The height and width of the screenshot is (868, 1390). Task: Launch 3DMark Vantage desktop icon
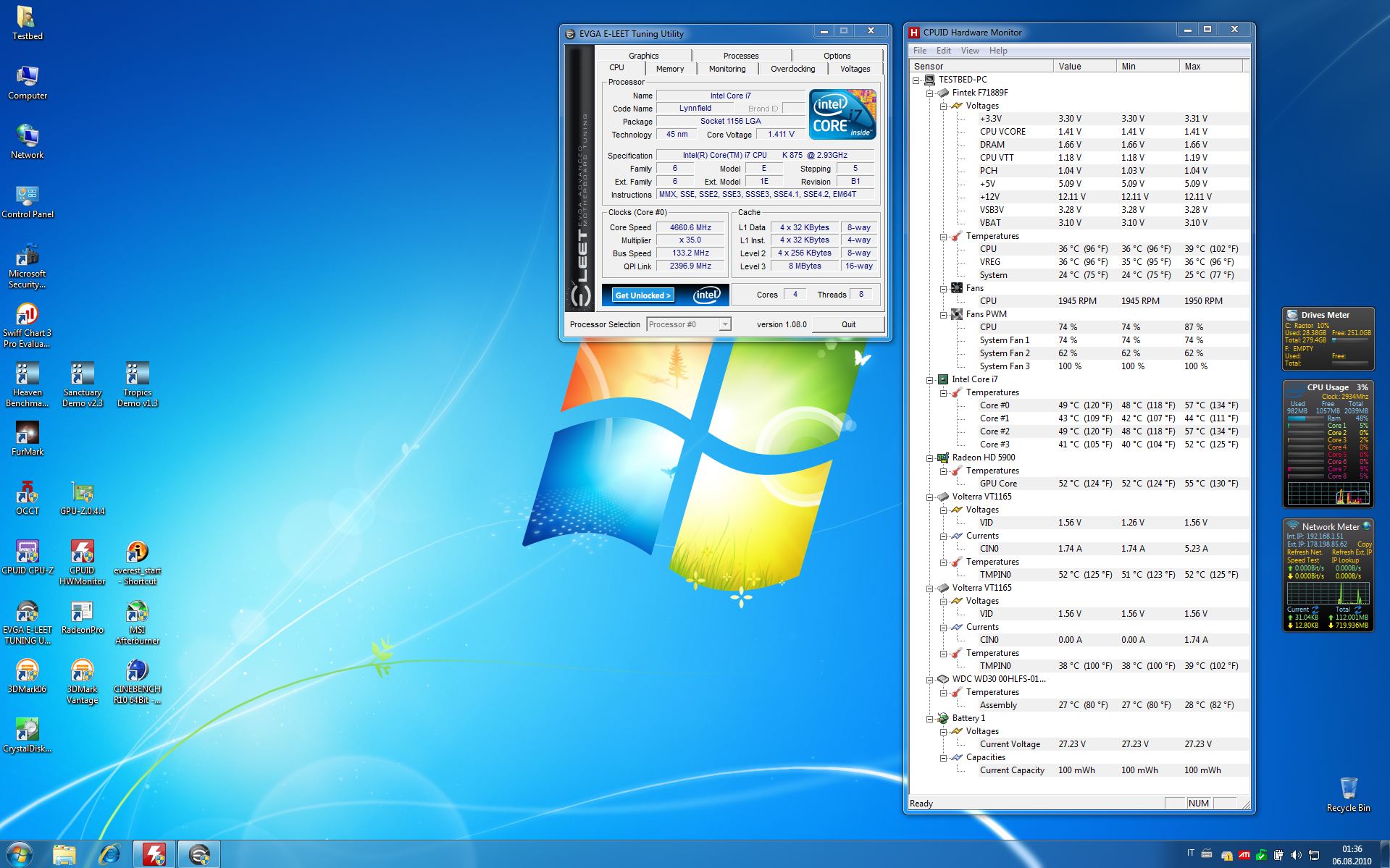82,681
